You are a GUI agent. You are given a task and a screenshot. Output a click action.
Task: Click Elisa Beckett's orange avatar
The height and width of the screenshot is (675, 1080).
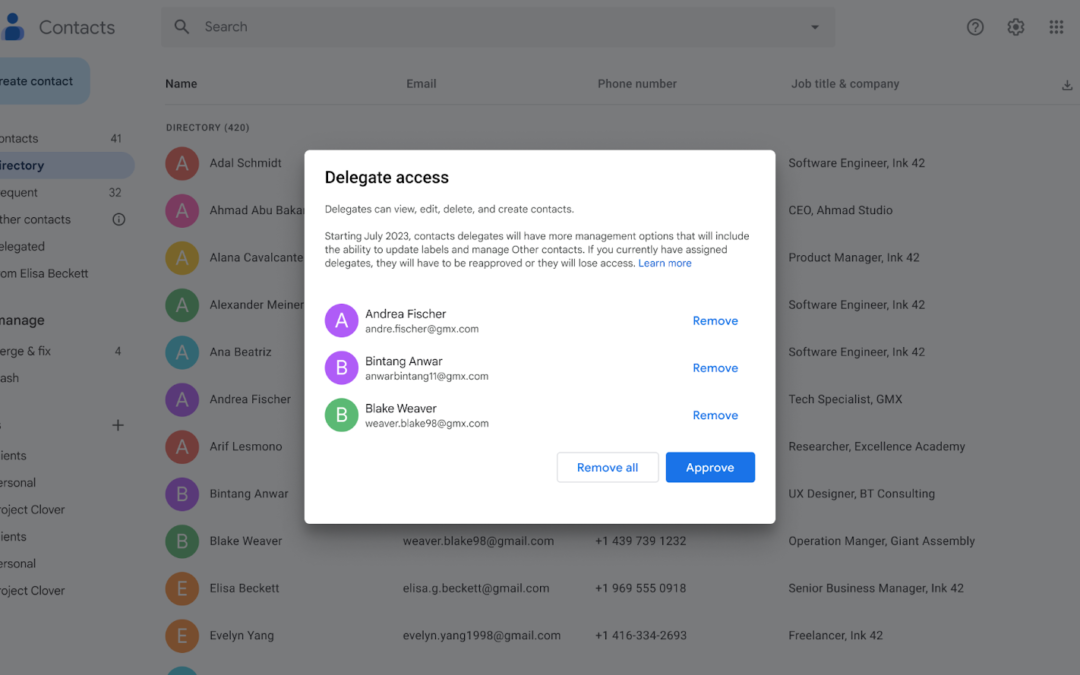(182, 588)
